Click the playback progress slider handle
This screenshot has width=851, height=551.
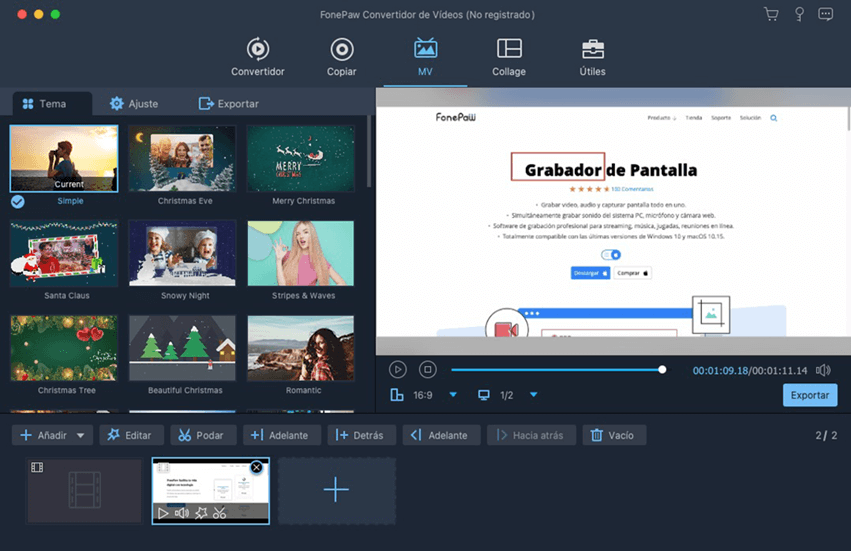[x=662, y=370]
